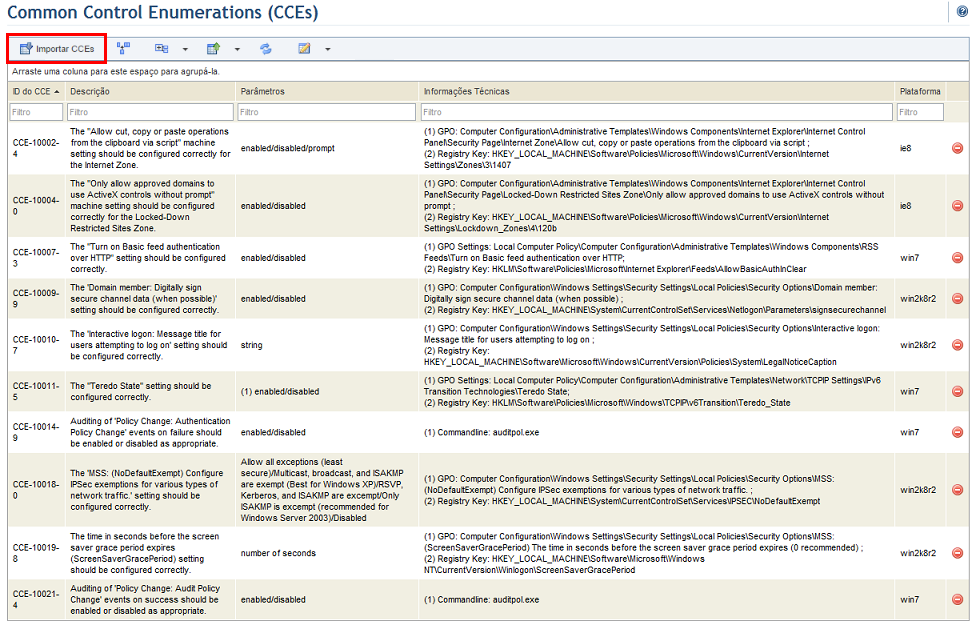This screenshot has height=621, width=976.
Task: Click the Importar CCEs button
Action: click(57, 49)
